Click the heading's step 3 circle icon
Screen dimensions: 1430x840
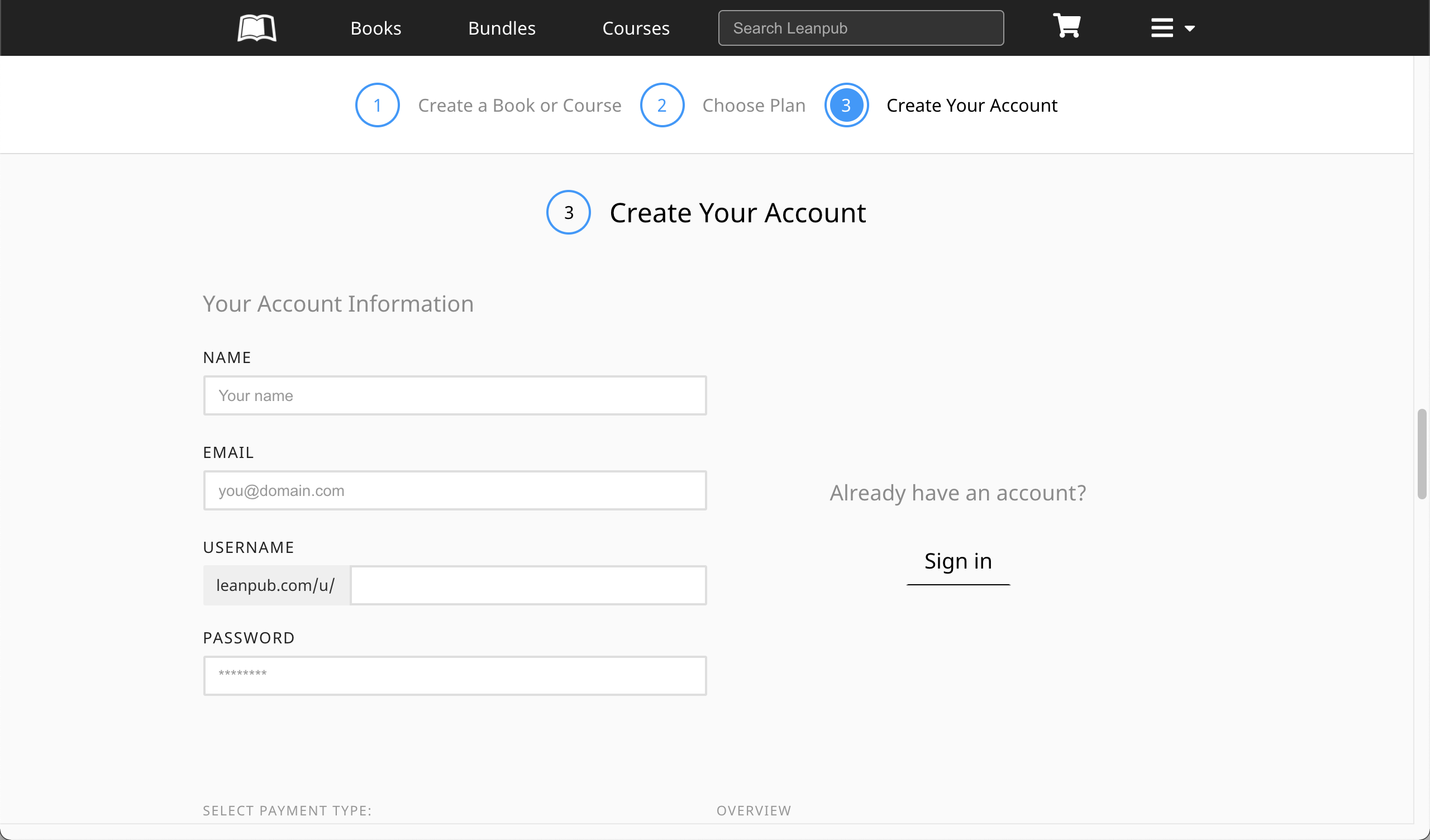click(x=568, y=212)
